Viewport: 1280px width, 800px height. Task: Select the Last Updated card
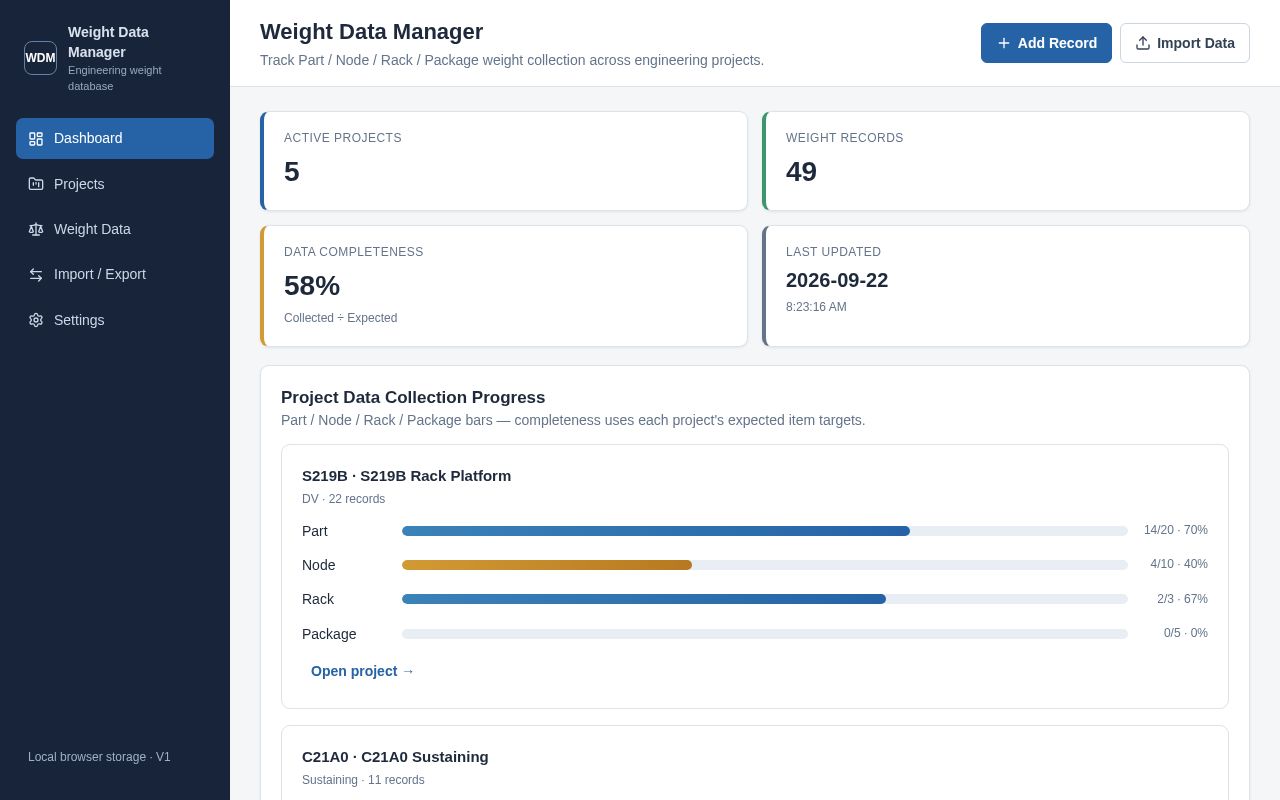(1006, 286)
